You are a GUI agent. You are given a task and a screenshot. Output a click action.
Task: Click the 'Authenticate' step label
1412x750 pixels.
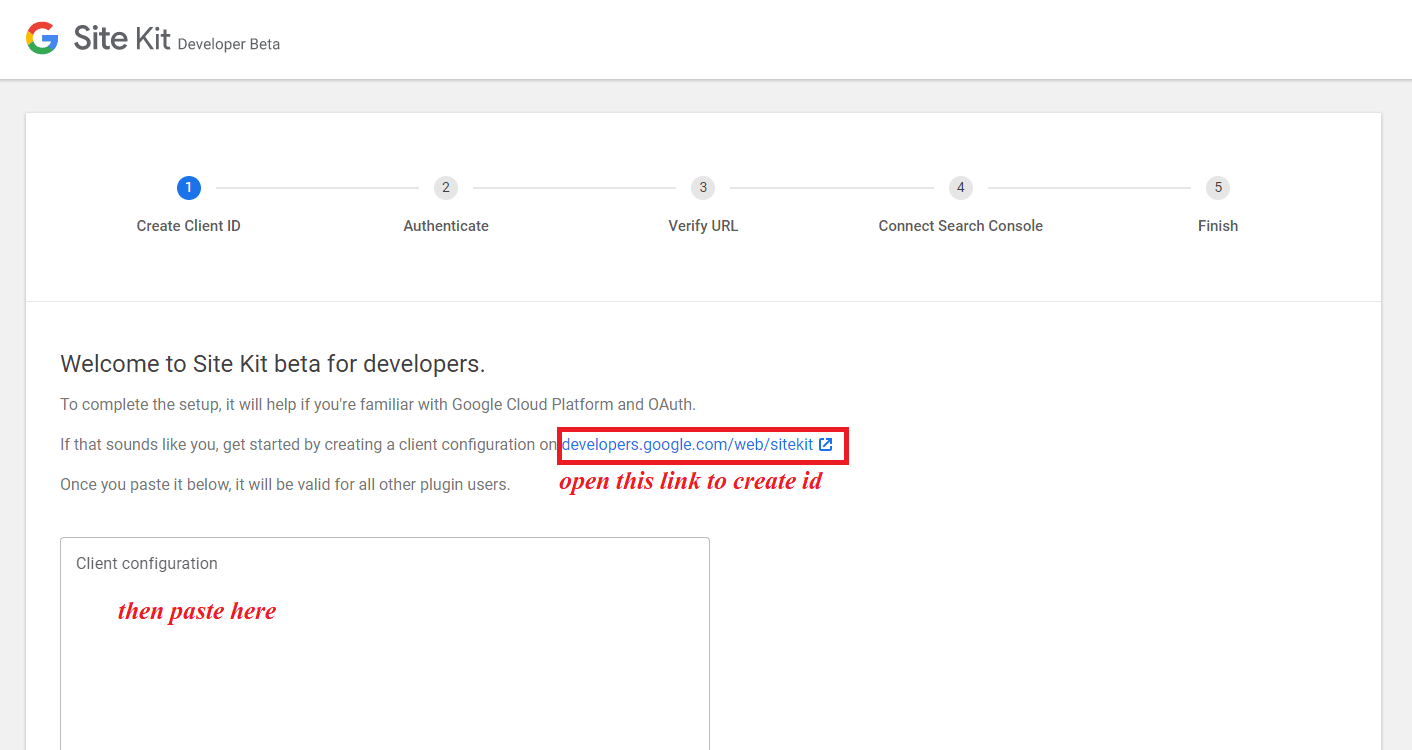(x=446, y=226)
